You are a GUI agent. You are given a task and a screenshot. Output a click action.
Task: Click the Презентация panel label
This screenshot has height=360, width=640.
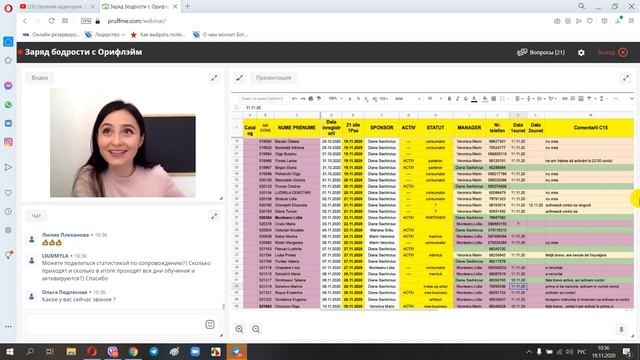pyautogui.click(x=273, y=78)
